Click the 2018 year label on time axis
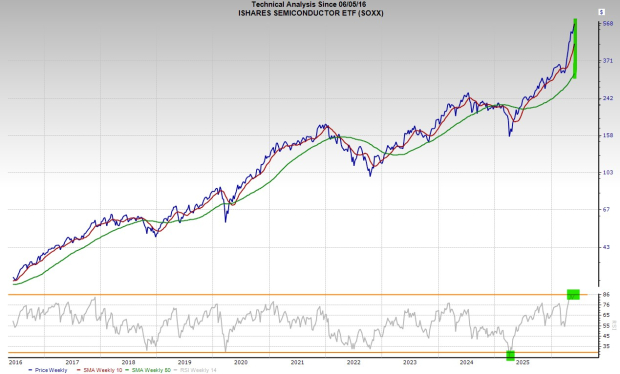 coord(129,362)
